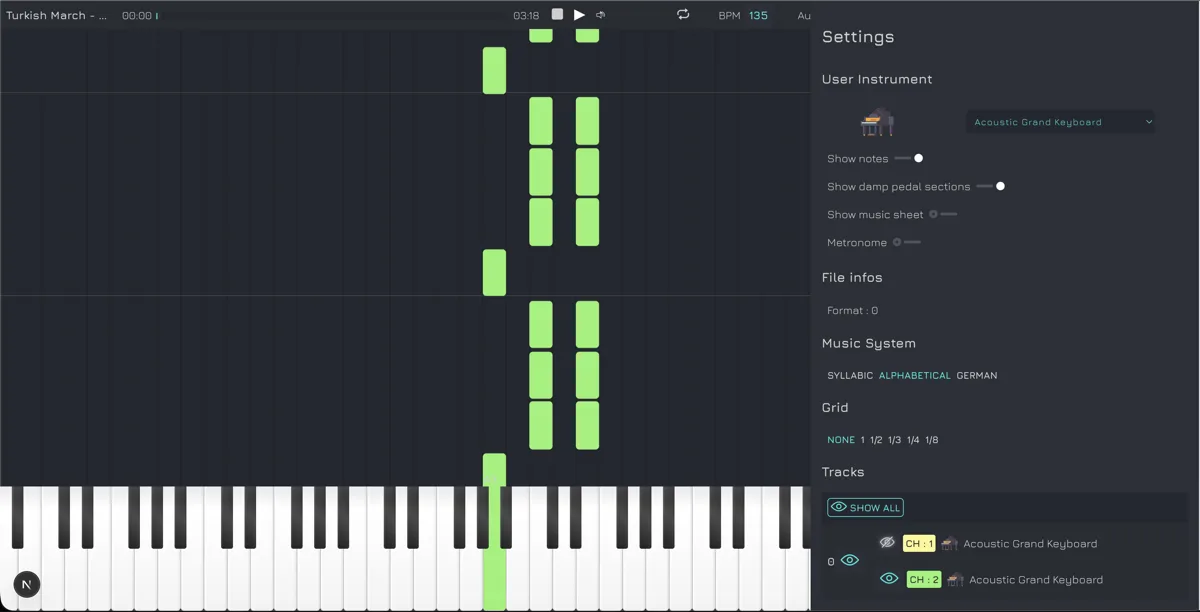
Task: Stop playback with the square stop button
Action: (558, 14)
